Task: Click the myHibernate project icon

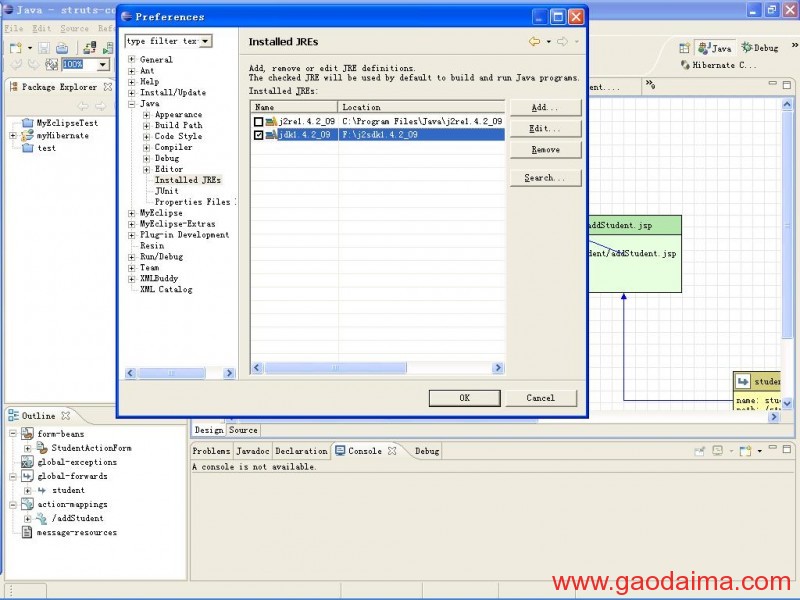Action: click(x=27, y=135)
